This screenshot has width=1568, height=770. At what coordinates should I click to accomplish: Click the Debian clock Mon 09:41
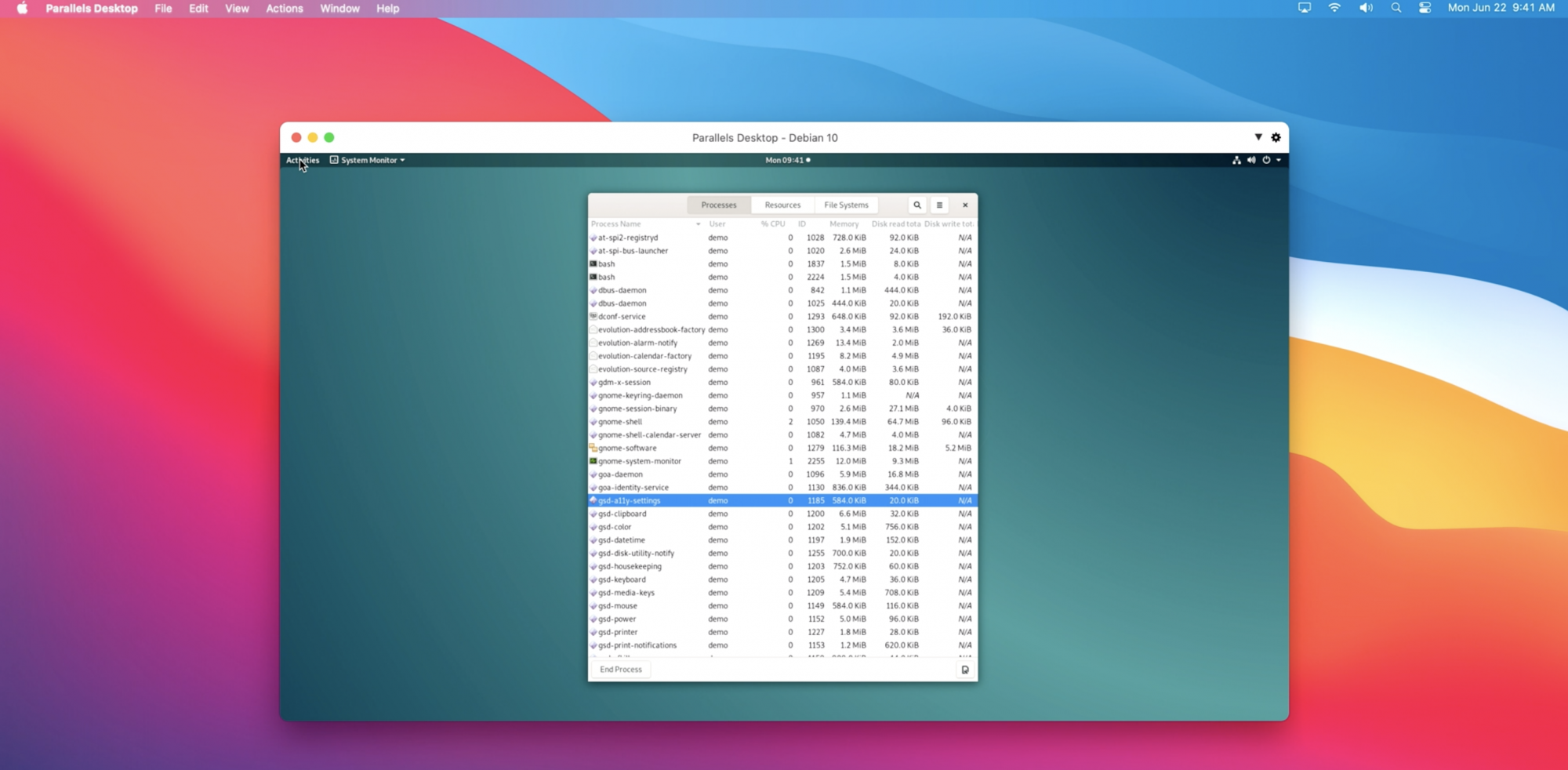pos(787,160)
